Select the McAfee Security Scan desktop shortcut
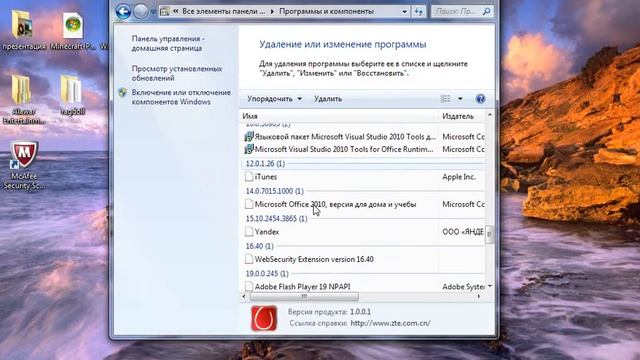640x360 pixels. coord(24,165)
